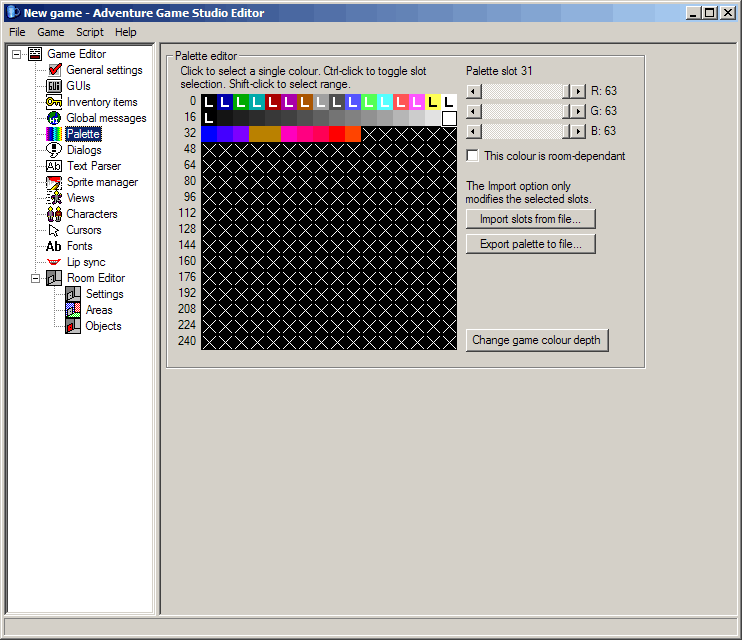The image size is (742, 640).
Task: Select the yellow swatch in slot 14
Action: tap(433, 102)
